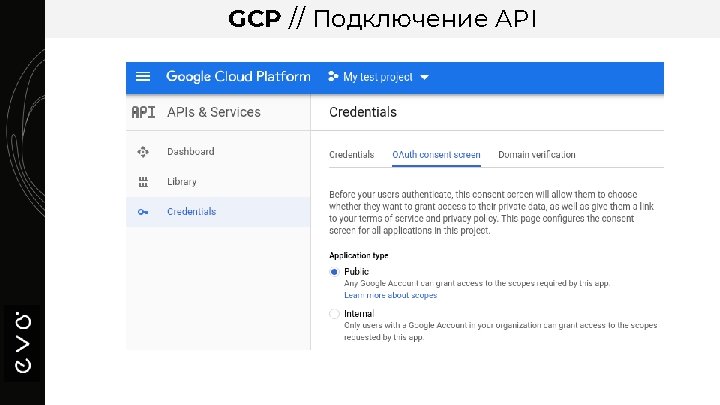Go to Library in the sidebar
This screenshot has width=720, height=405.
pos(182,182)
